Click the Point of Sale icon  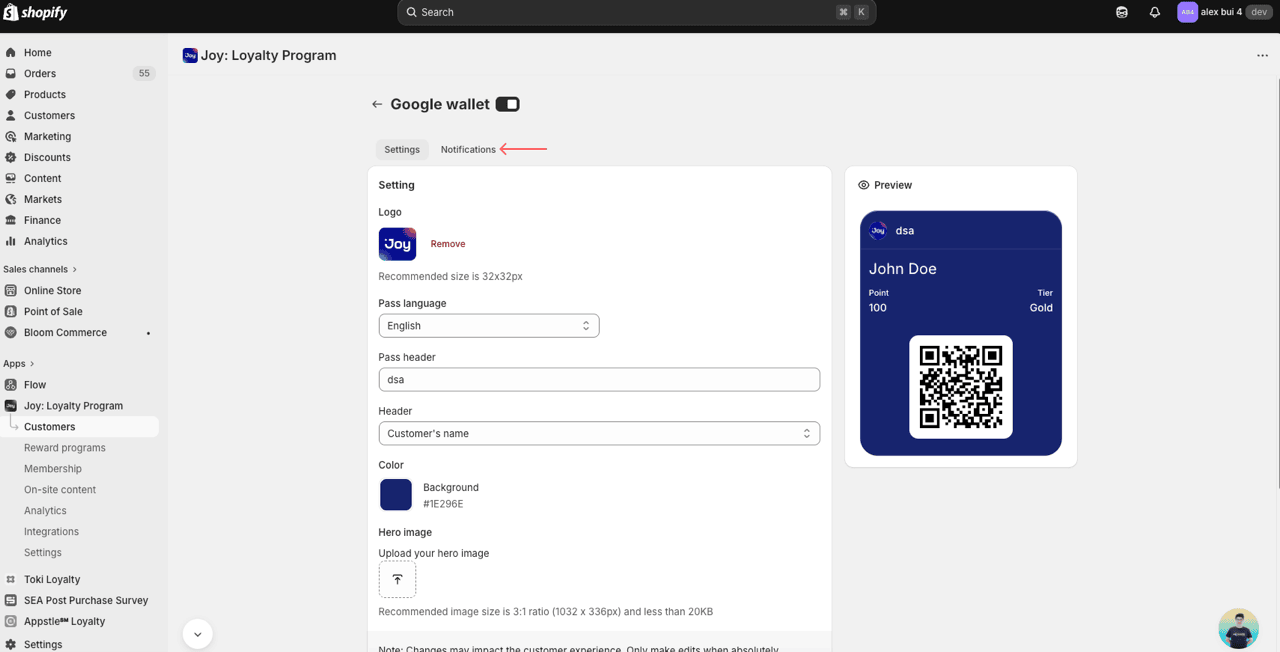pyautogui.click(x=11, y=312)
